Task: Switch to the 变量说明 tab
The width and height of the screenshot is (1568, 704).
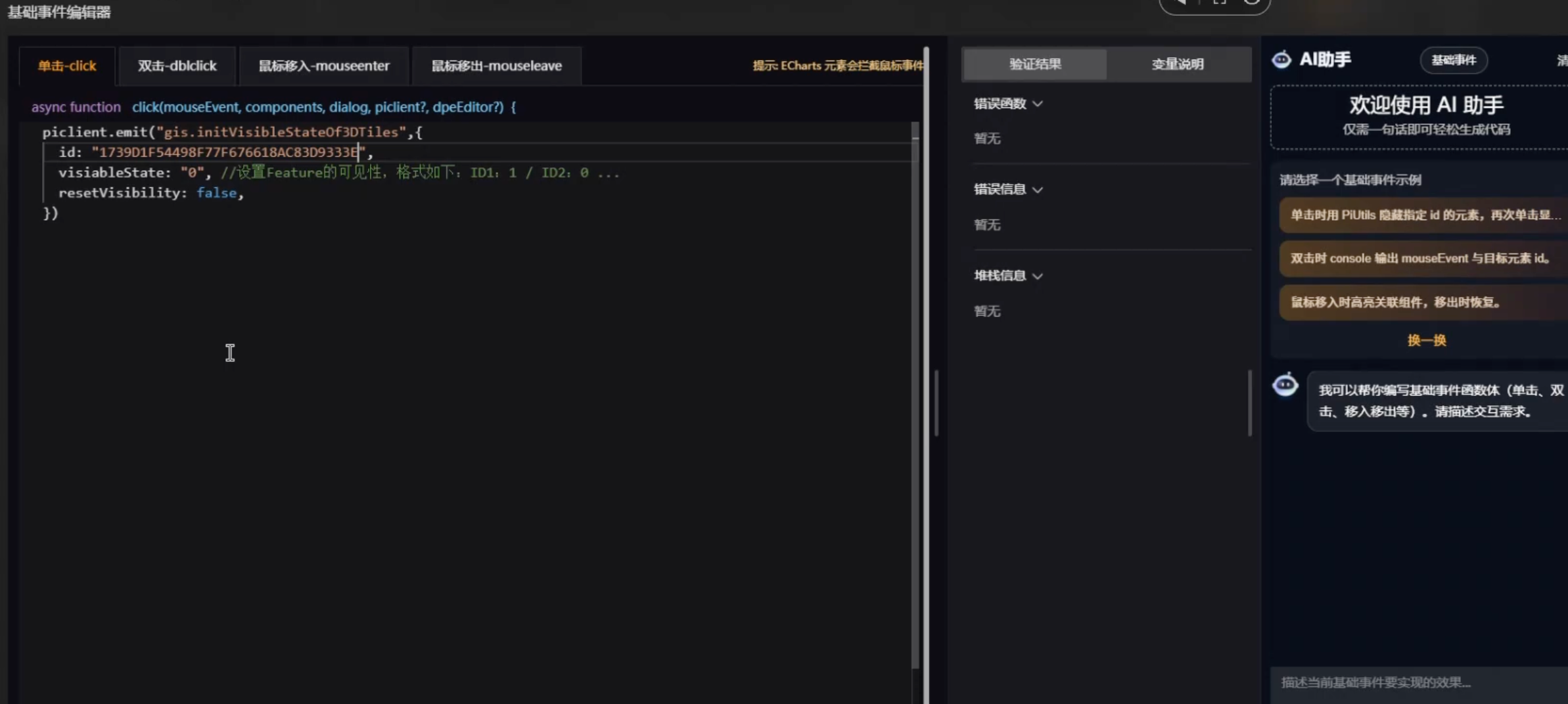Action: (1178, 64)
